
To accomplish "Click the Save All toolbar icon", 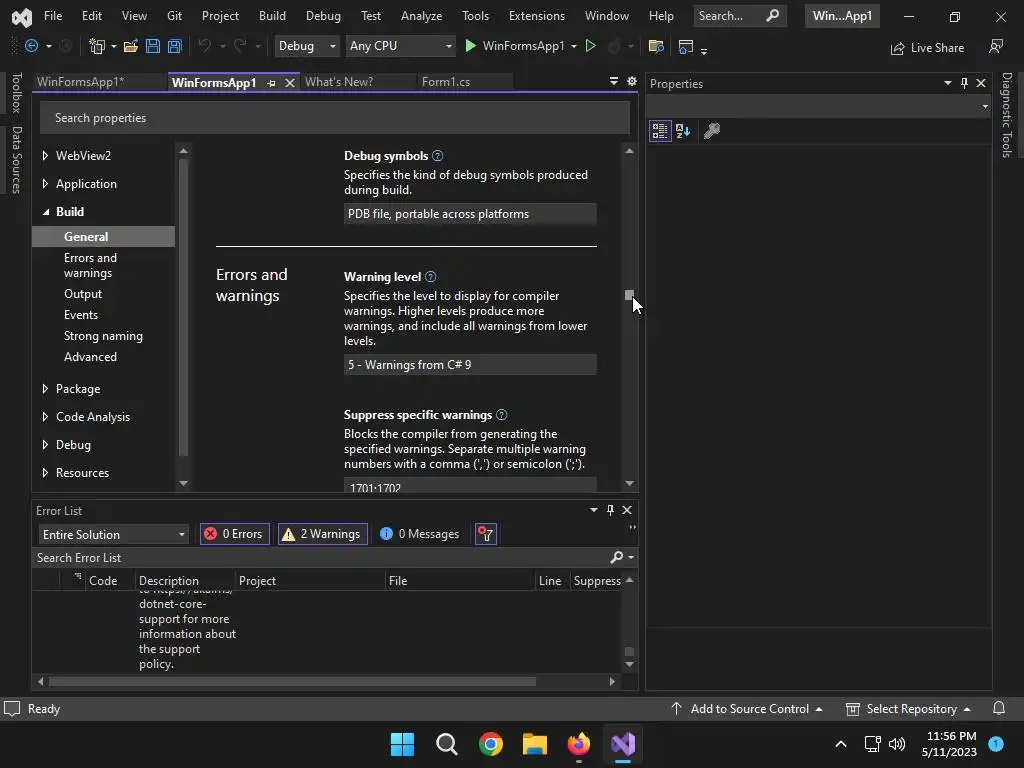I will (174, 46).
